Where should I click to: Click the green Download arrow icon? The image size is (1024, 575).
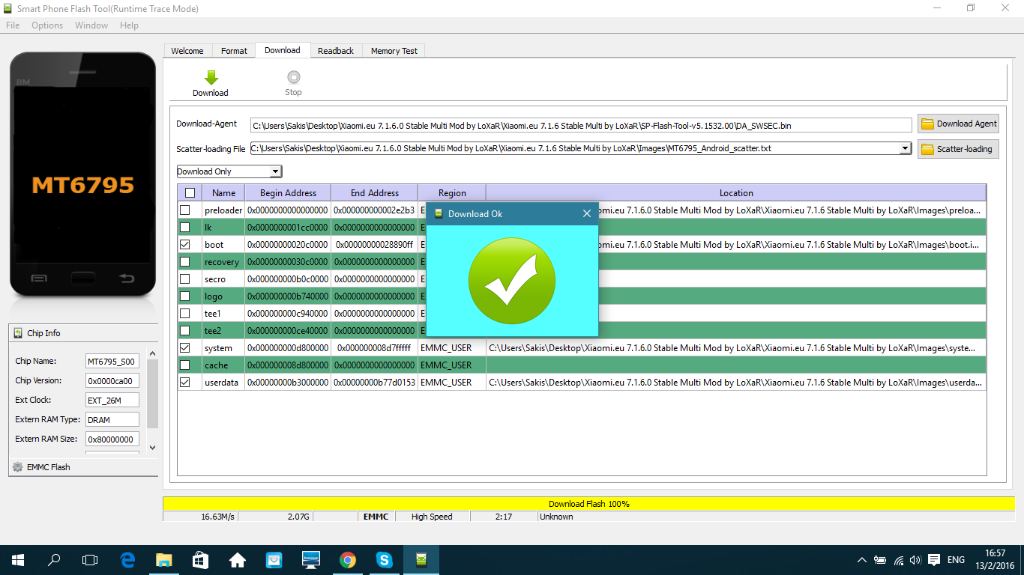[210, 78]
